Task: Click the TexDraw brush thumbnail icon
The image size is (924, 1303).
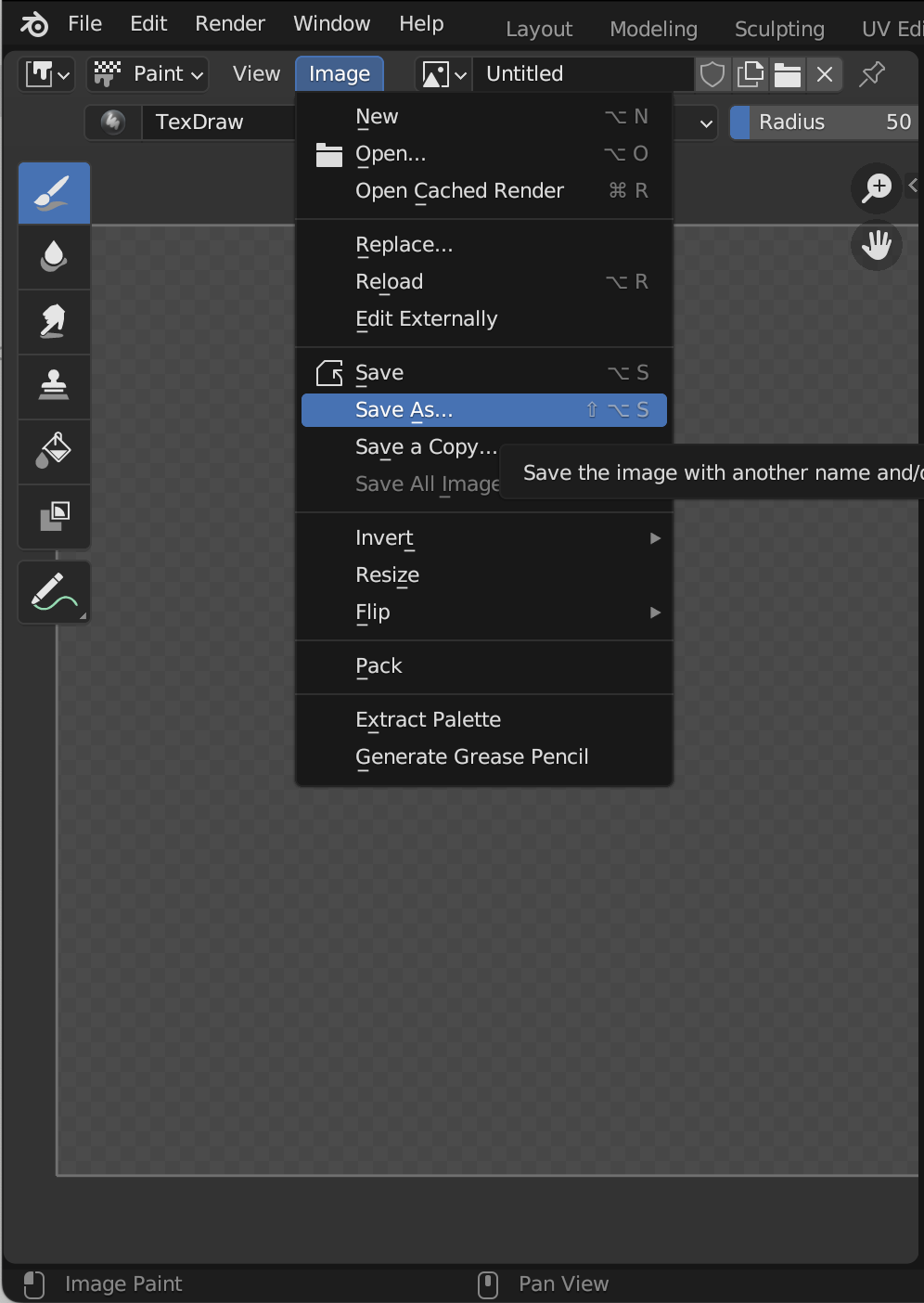Action: tap(113, 123)
